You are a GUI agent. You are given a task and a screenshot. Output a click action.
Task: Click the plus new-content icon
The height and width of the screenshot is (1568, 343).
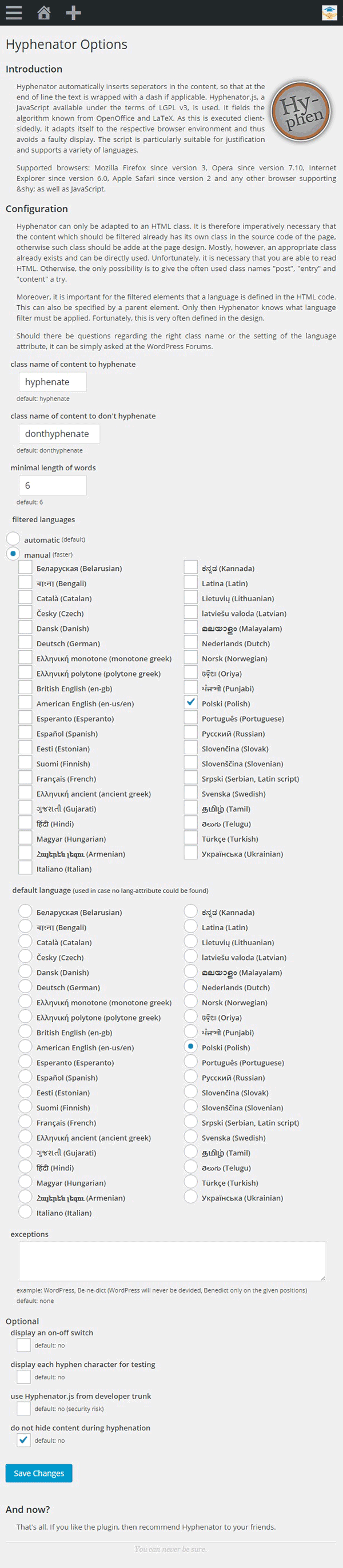tap(74, 13)
